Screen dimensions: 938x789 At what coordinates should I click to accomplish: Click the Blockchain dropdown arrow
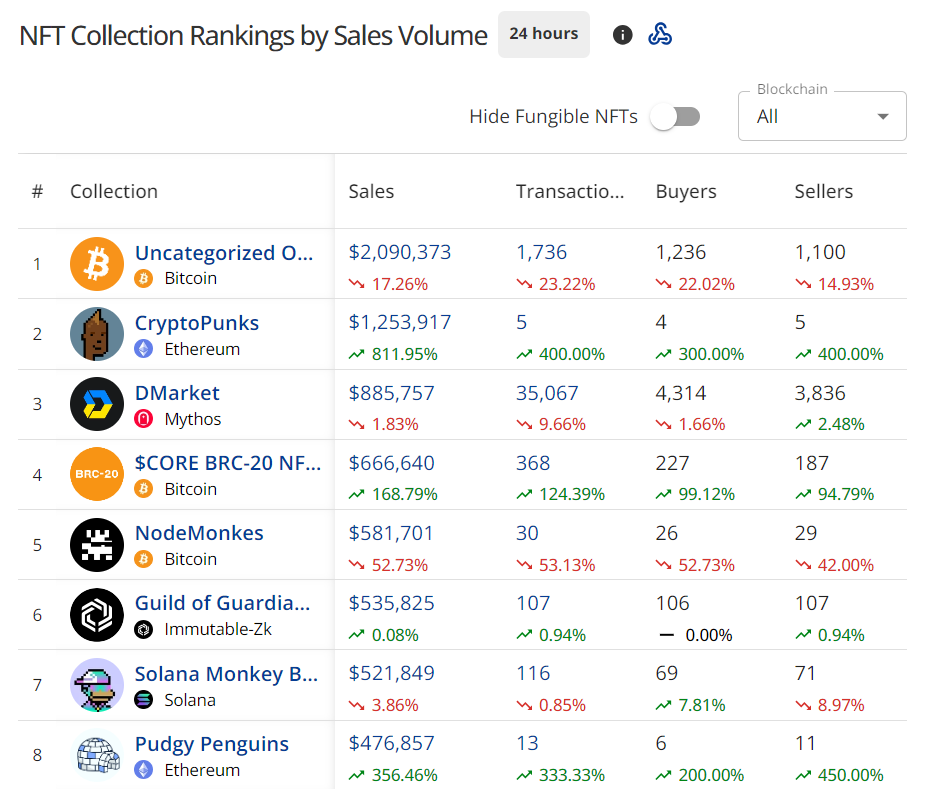882,117
